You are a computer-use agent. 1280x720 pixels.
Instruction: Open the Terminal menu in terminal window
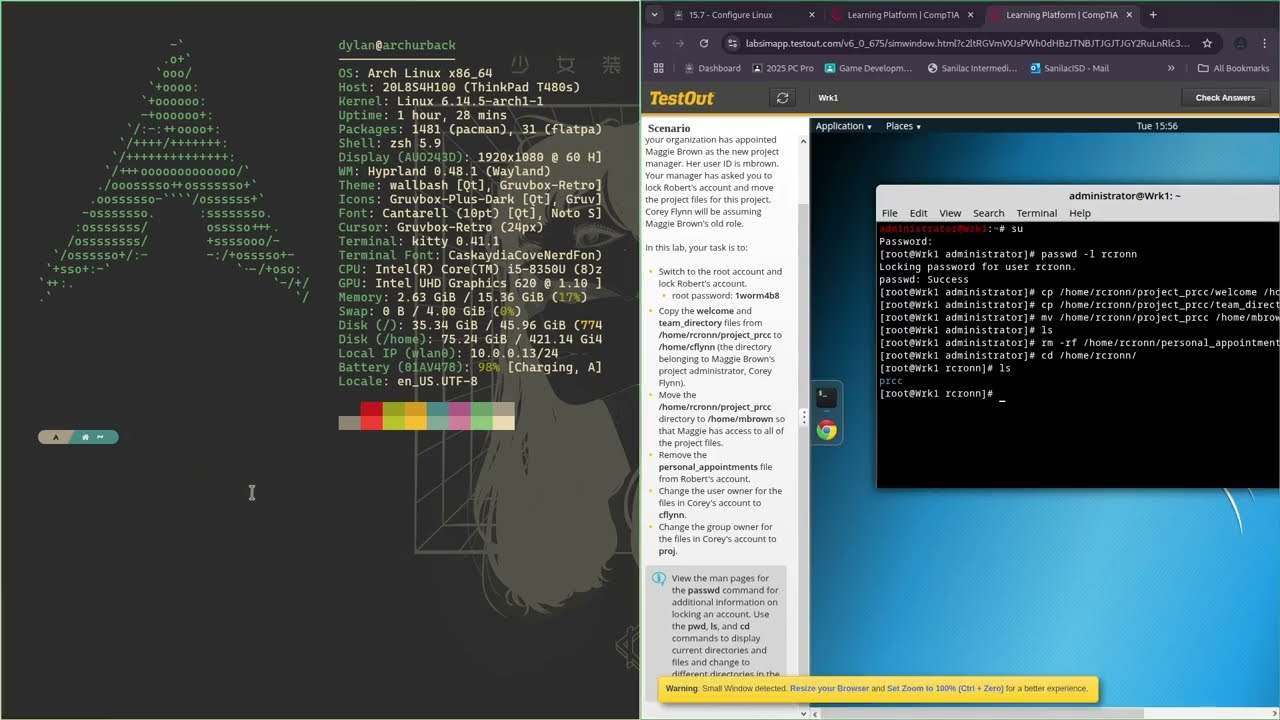click(x=1036, y=213)
